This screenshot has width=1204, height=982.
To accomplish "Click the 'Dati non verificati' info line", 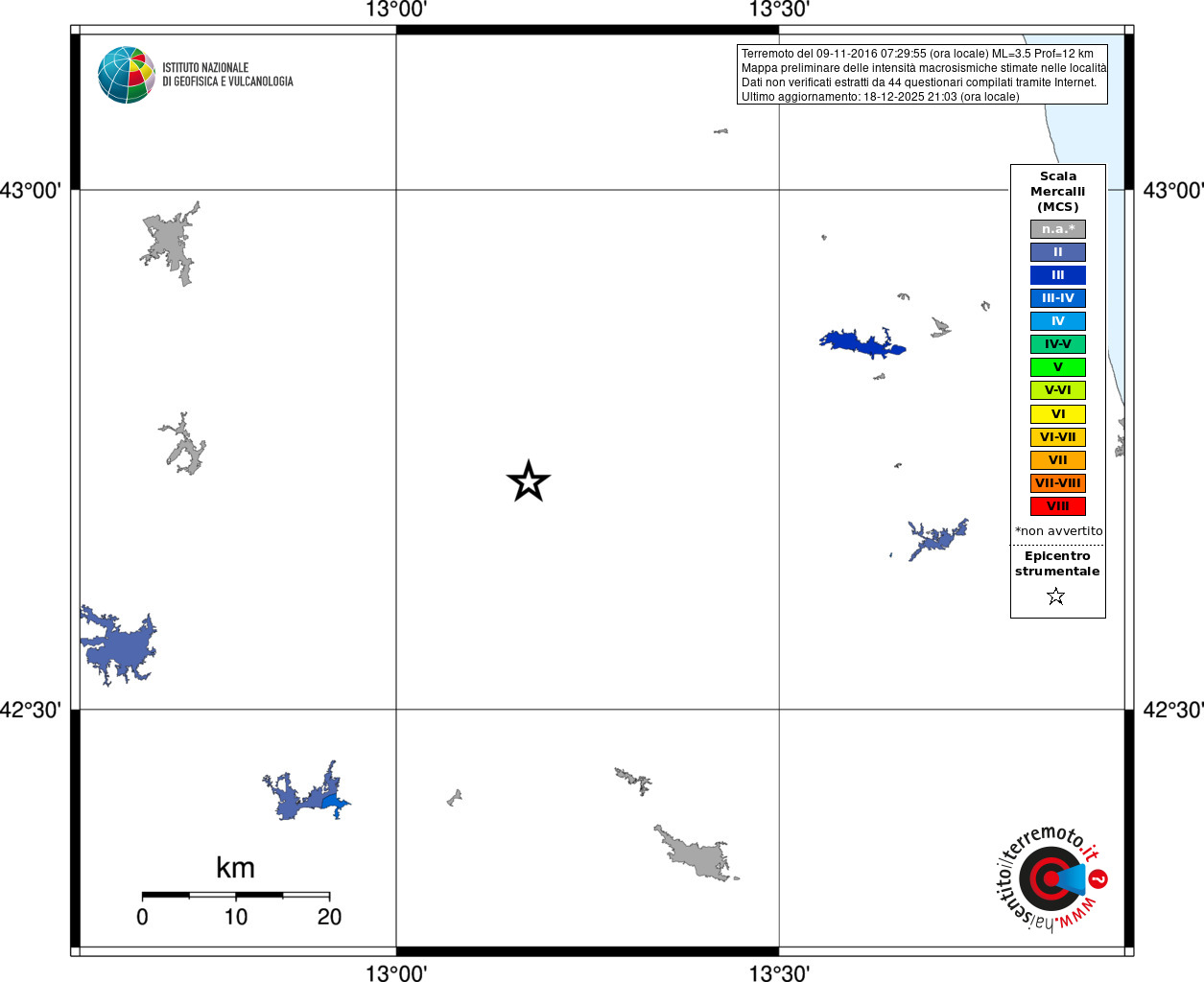I will point(919,82).
